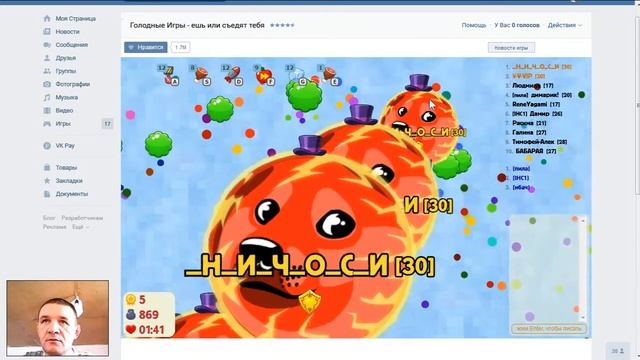
Task: Click the У Вас 0 голосов link
Action: point(517,25)
